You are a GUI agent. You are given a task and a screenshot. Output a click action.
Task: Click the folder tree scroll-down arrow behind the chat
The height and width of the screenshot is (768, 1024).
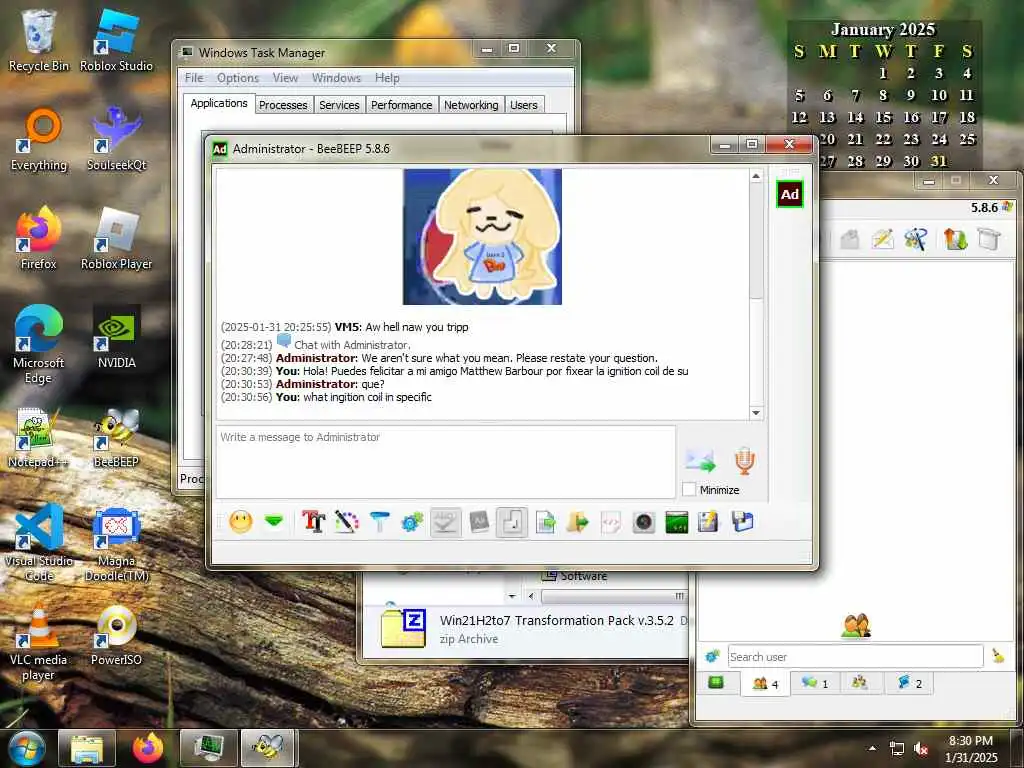pyautogui.click(x=512, y=596)
